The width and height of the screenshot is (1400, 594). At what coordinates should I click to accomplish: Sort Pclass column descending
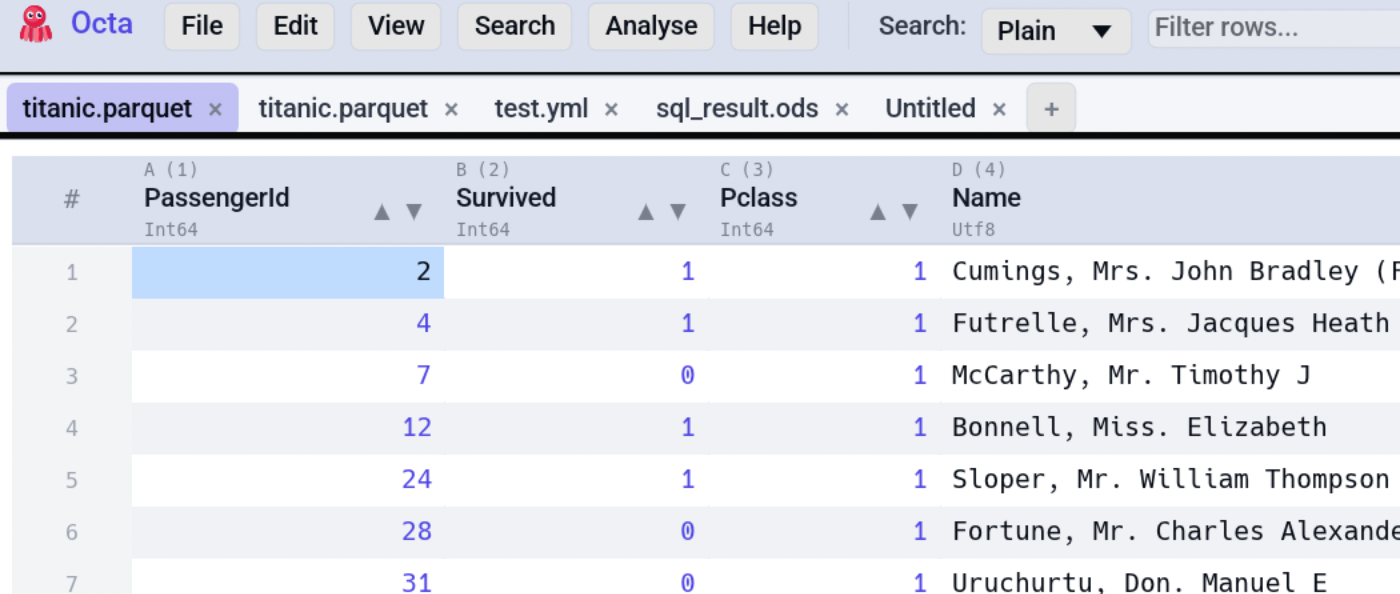coord(910,211)
